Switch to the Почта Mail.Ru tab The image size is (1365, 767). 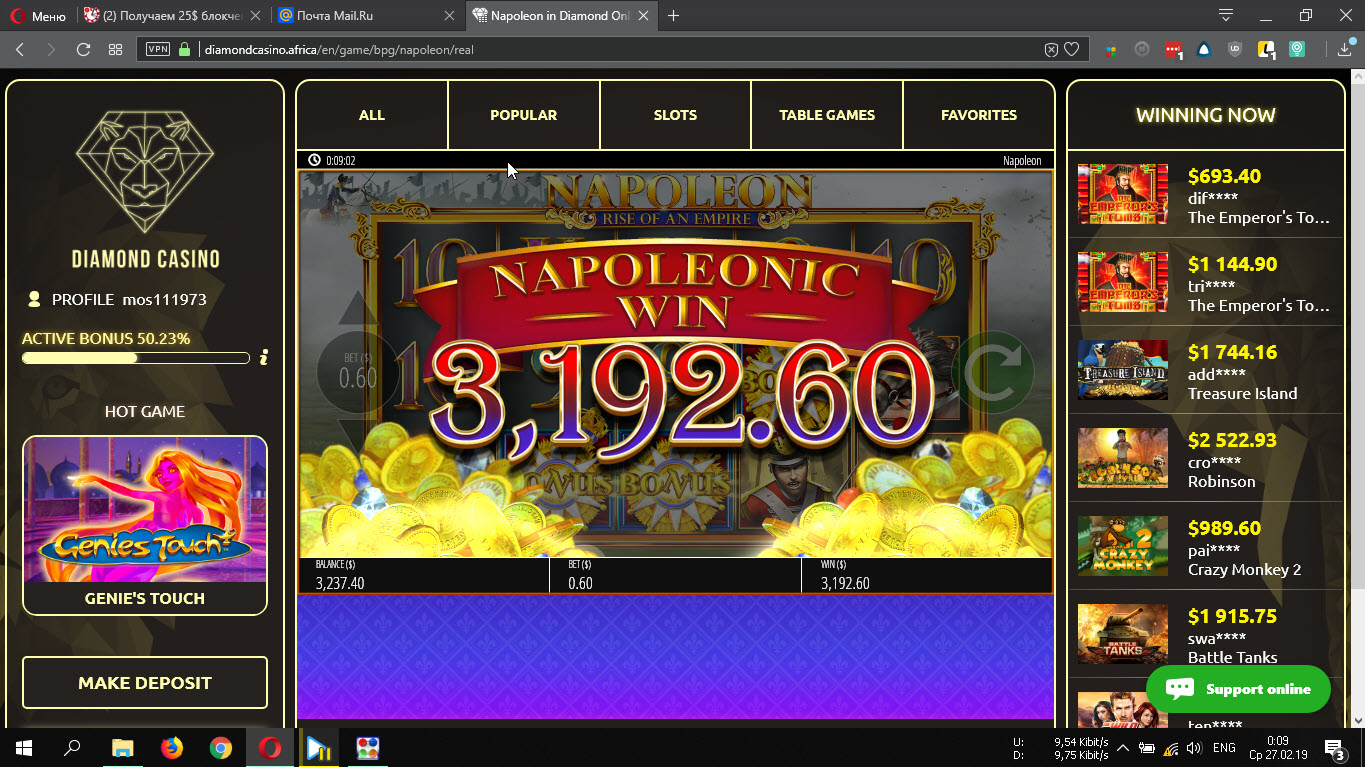366,16
